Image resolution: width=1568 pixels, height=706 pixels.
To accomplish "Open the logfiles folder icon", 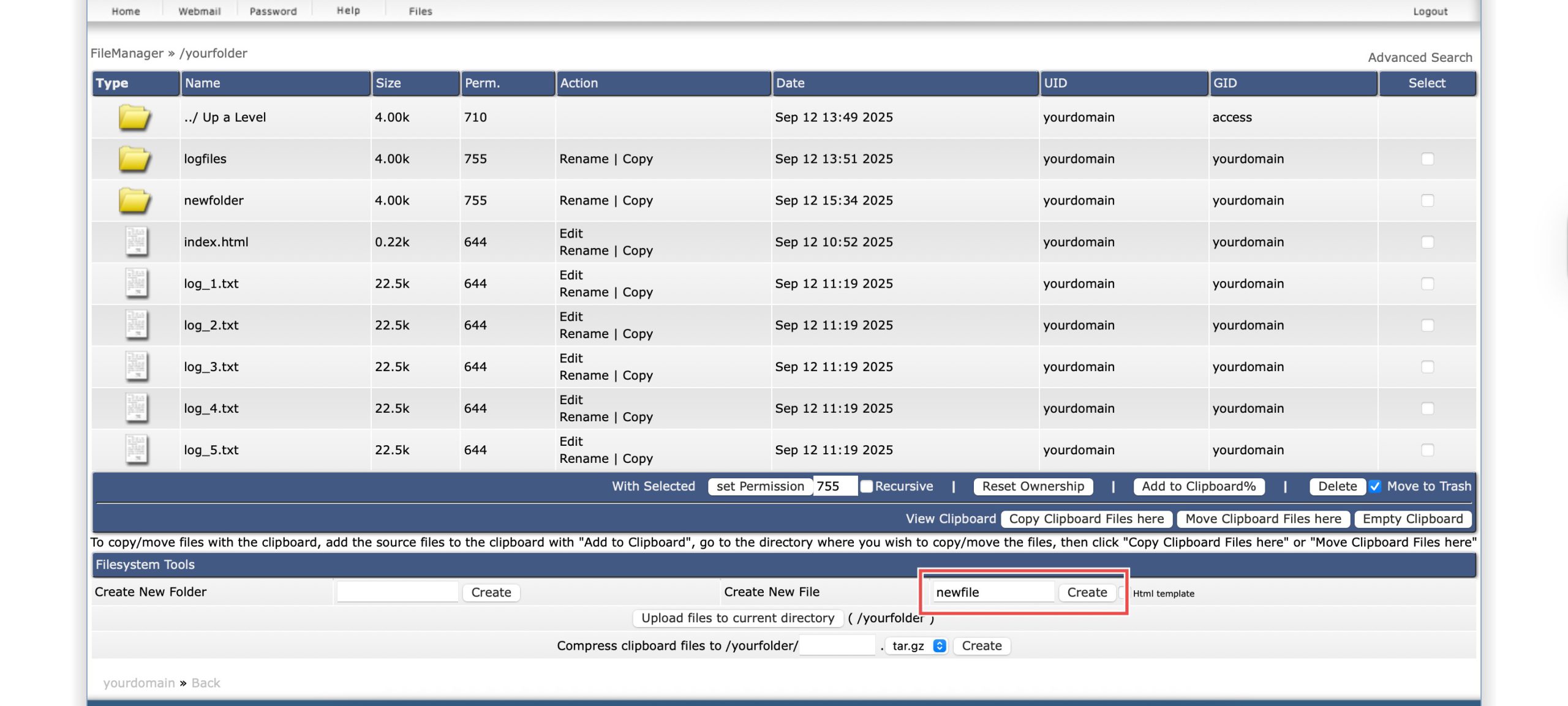I will (x=135, y=159).
